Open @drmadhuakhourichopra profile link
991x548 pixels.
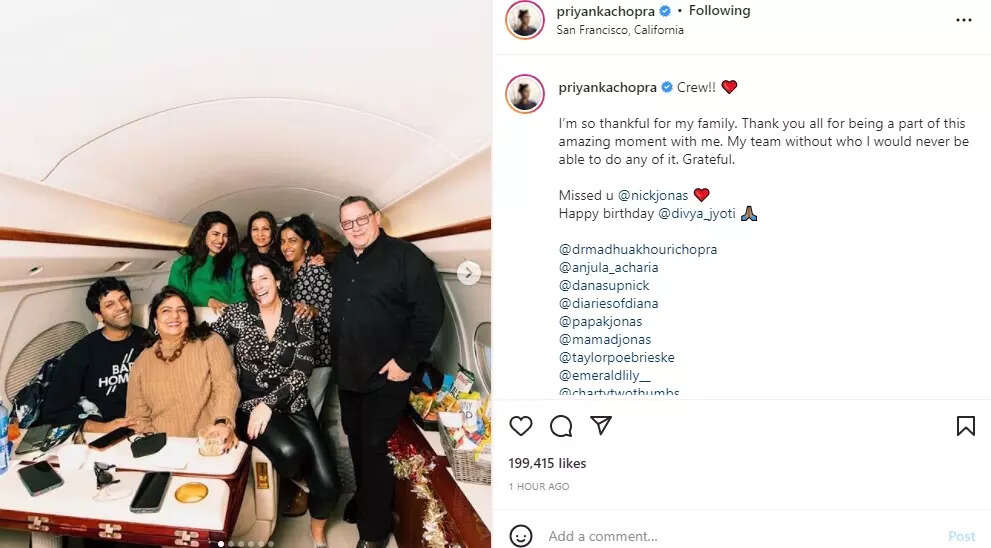click(638, 250)
